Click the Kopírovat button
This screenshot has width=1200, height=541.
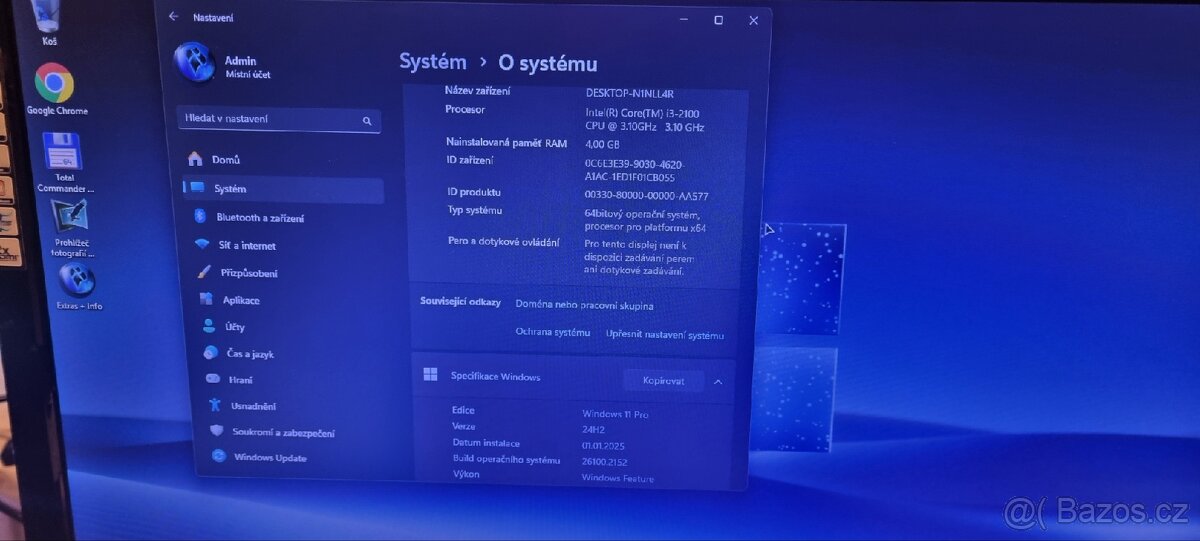coord(664,381)
